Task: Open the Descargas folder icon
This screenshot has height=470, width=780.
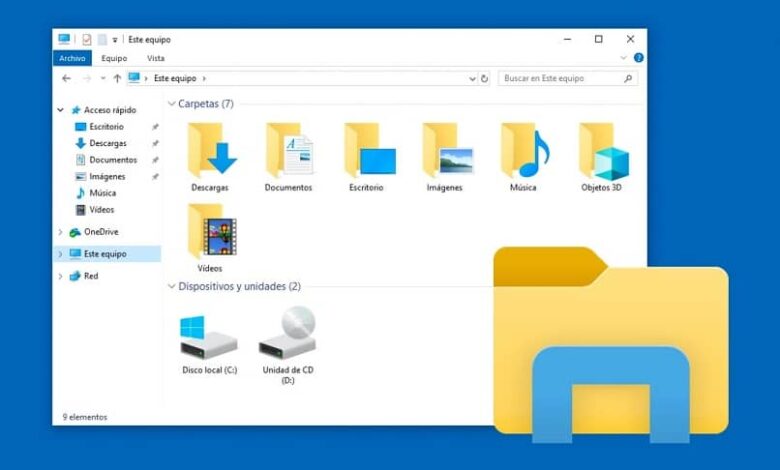Action: tap(211, 150)
